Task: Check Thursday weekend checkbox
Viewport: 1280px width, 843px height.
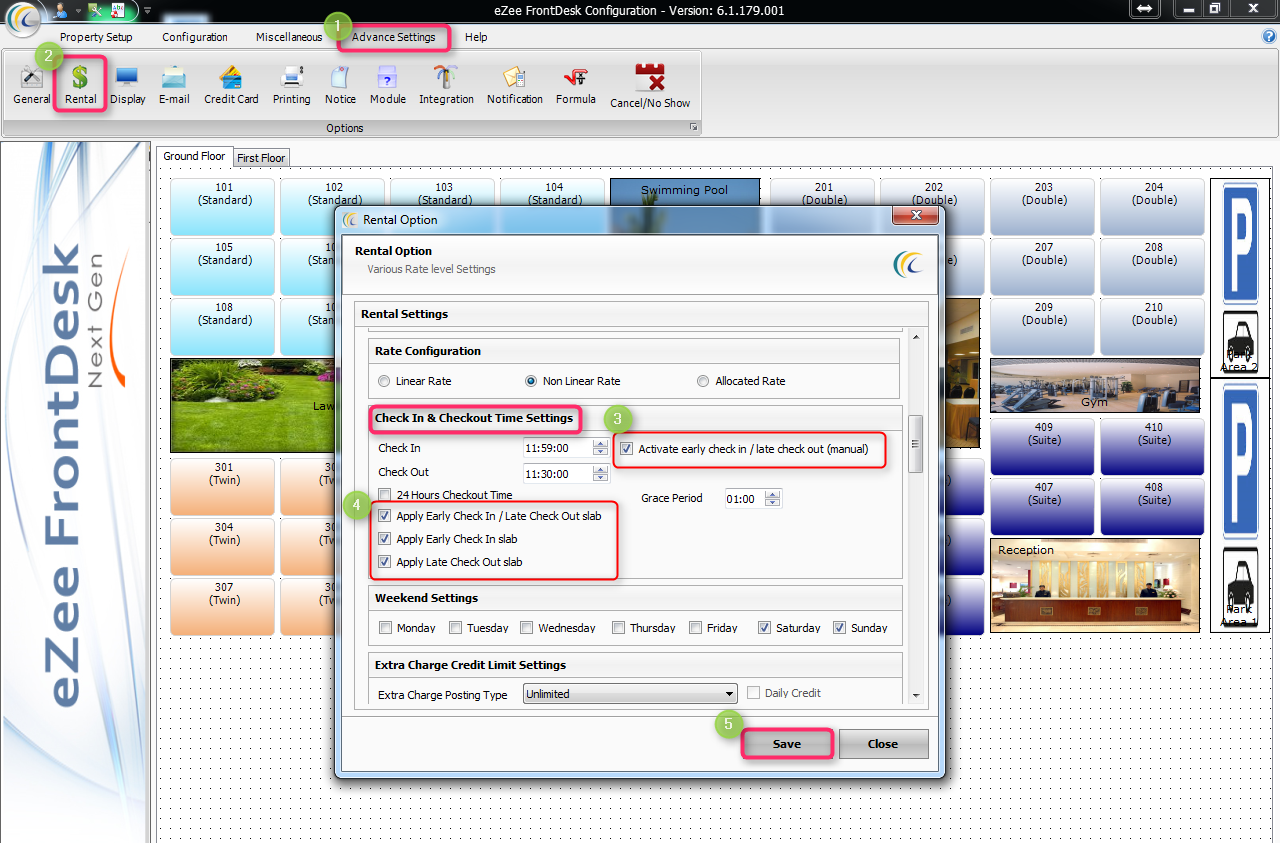Action: [x=618, y=628]
